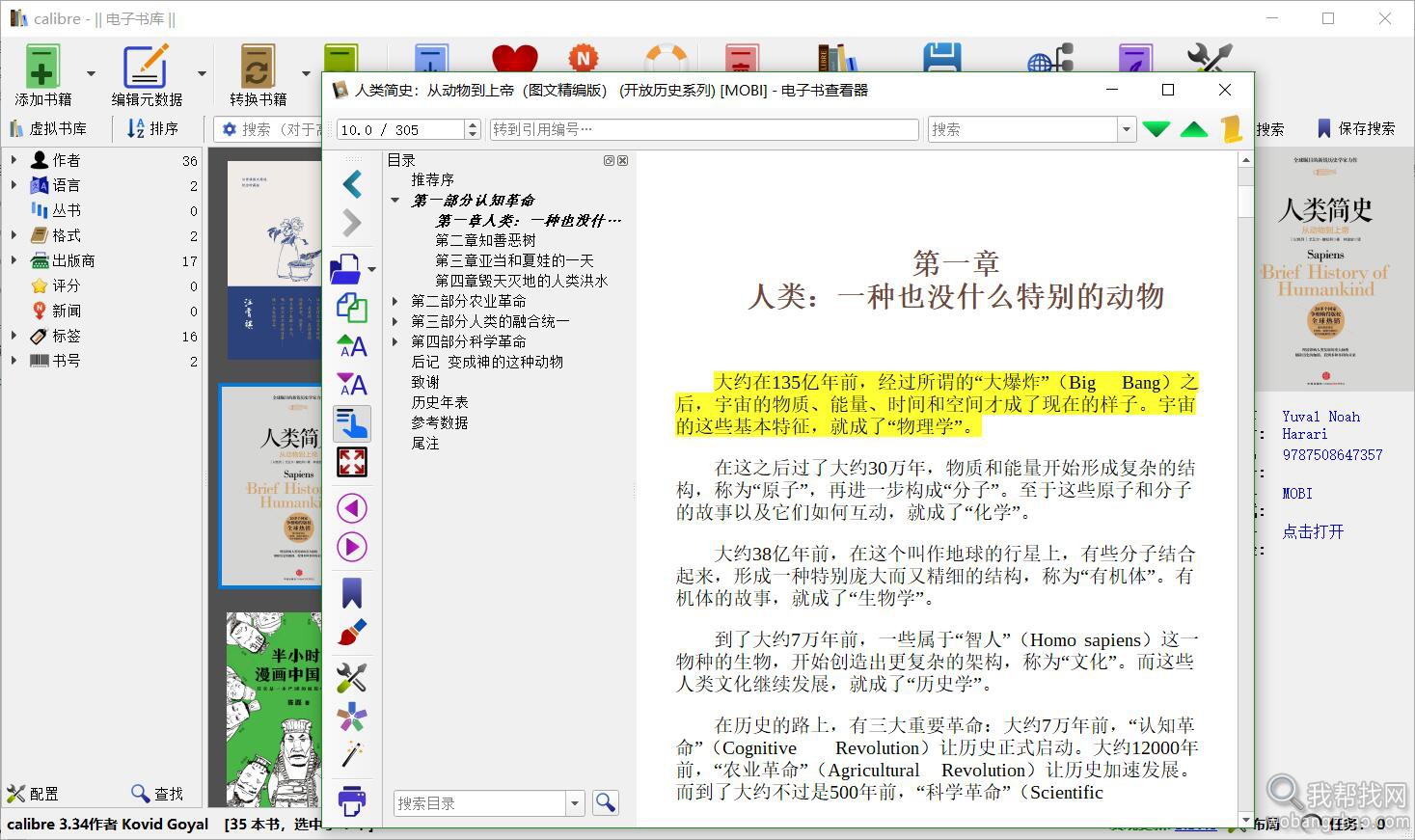Viewport: 1415px width, 840px height.
Task: Open dropdown arrow next to 转换书籍
Action: pyautogui.click(x=307, y=73)
